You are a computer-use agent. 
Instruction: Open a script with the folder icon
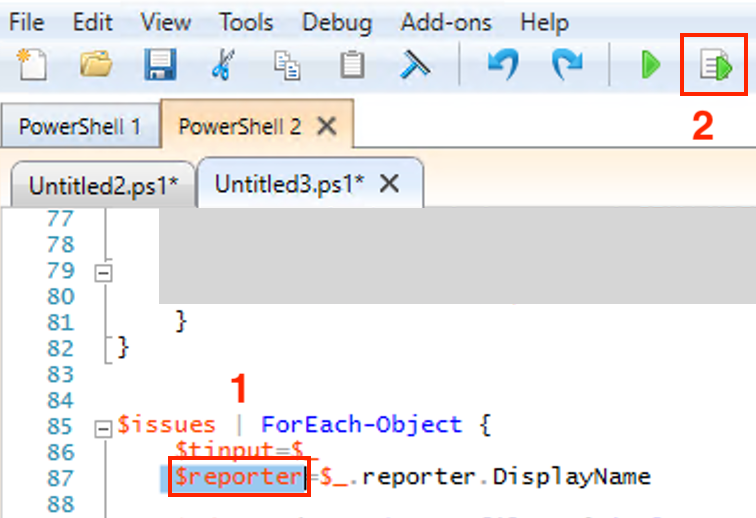(96, 66)
